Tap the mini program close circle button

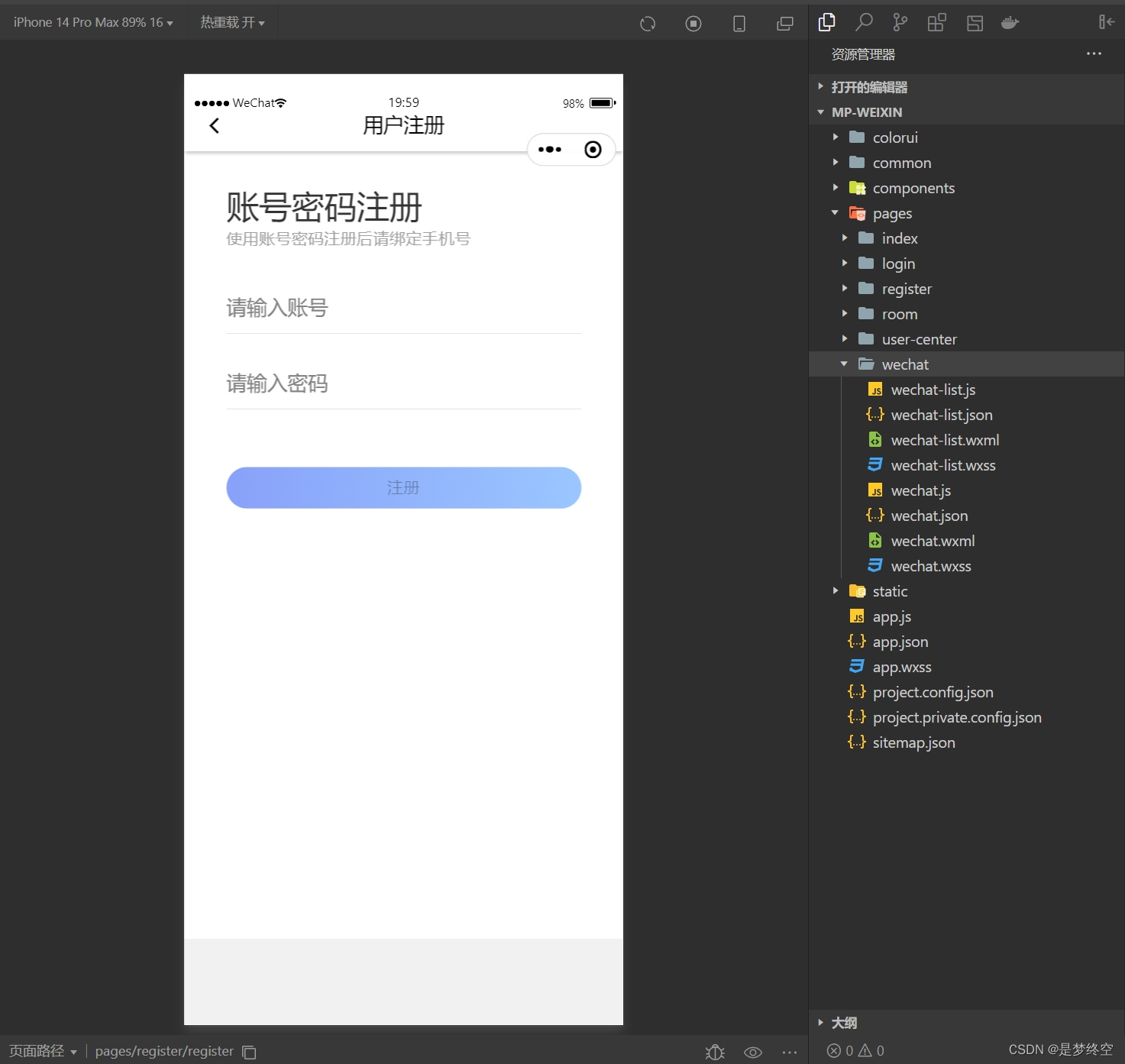593,150
